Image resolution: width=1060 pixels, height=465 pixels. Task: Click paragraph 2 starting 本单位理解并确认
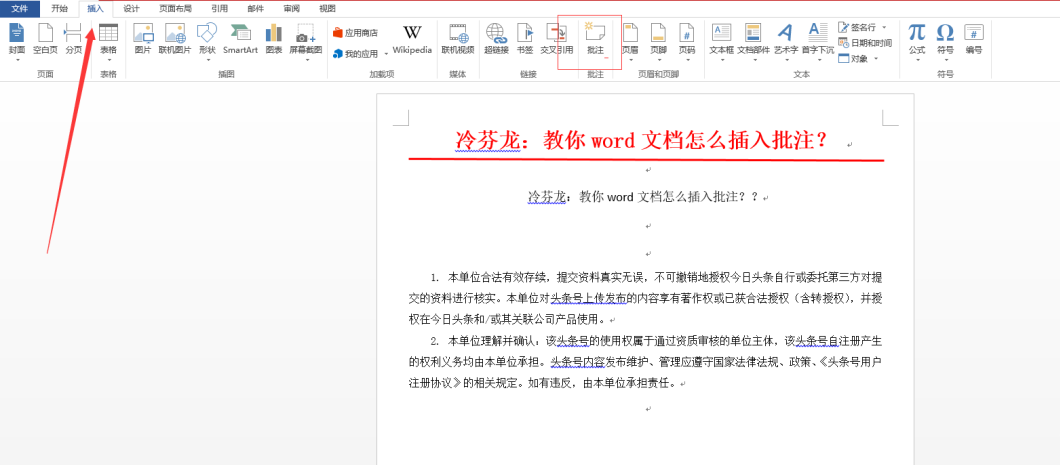point(646,361)
